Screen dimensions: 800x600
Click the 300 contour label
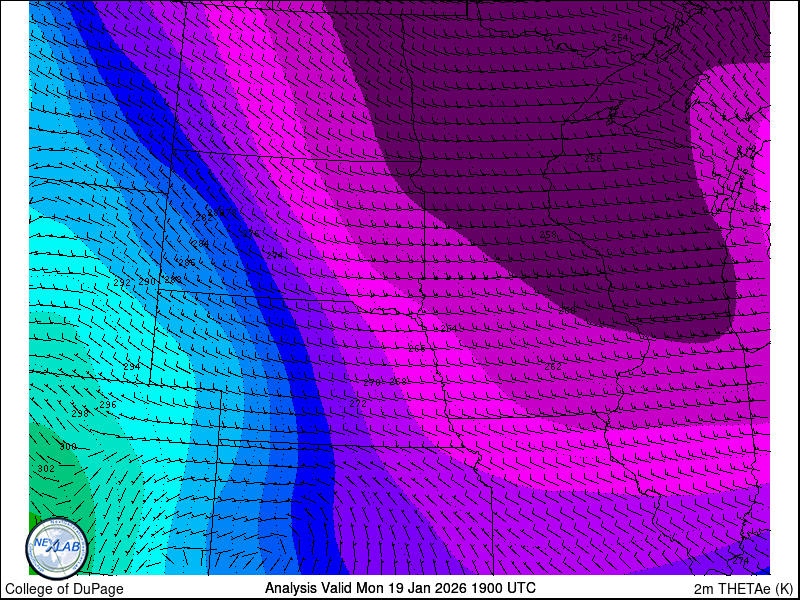68,447
